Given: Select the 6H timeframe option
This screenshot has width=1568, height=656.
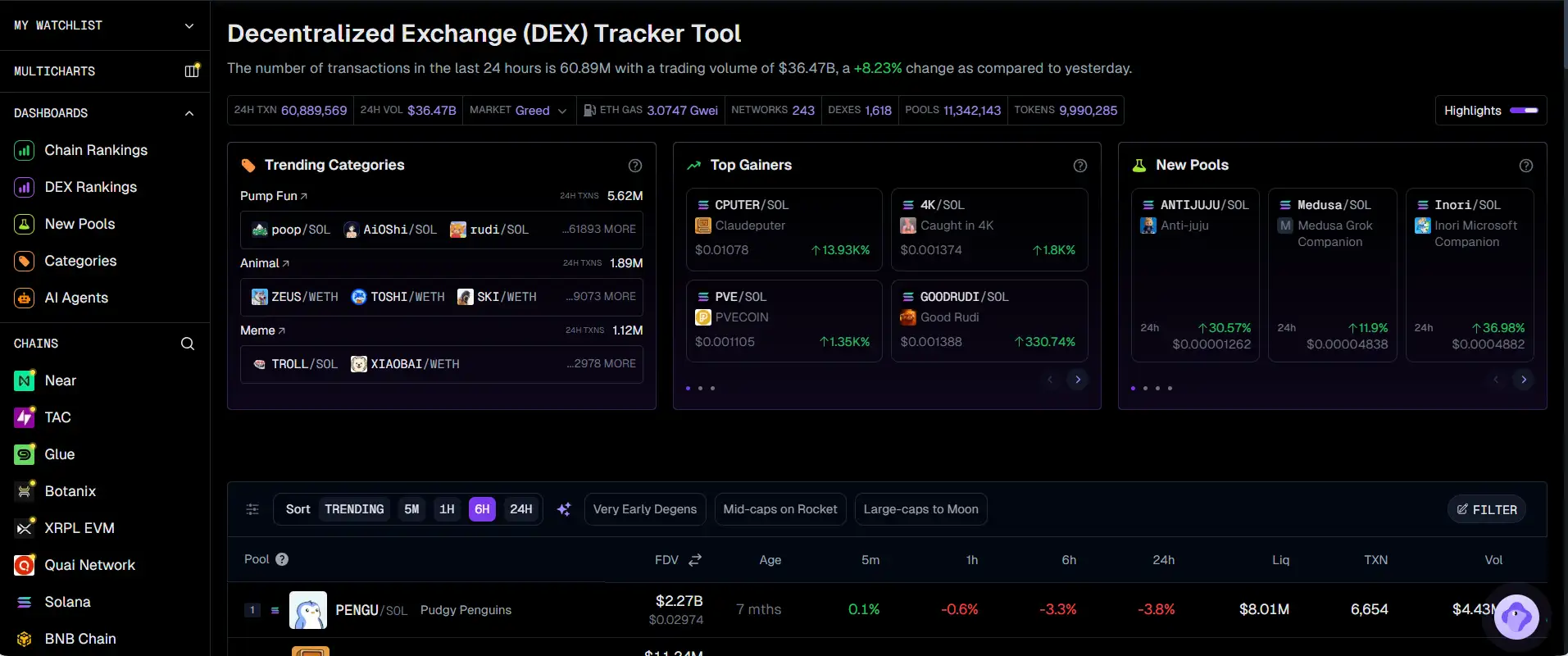Looking at the screenshot, I should click(x=482, y=509).
